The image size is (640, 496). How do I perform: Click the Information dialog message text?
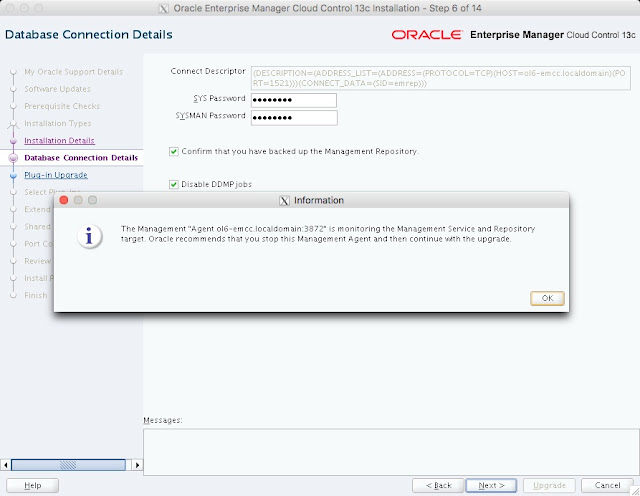tap(328, 234)
